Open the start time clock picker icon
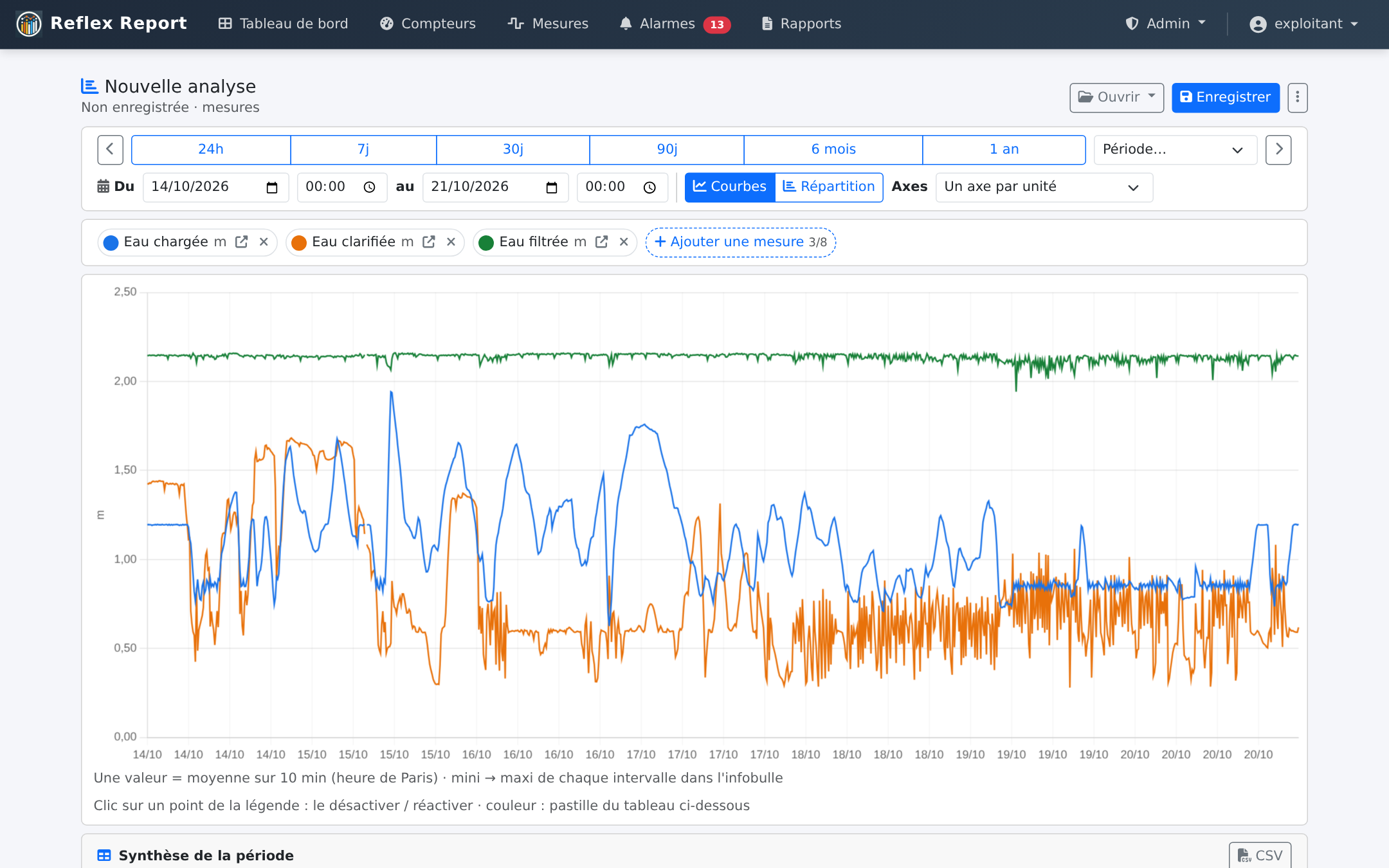1389x868 pixels. coord(370,188)
